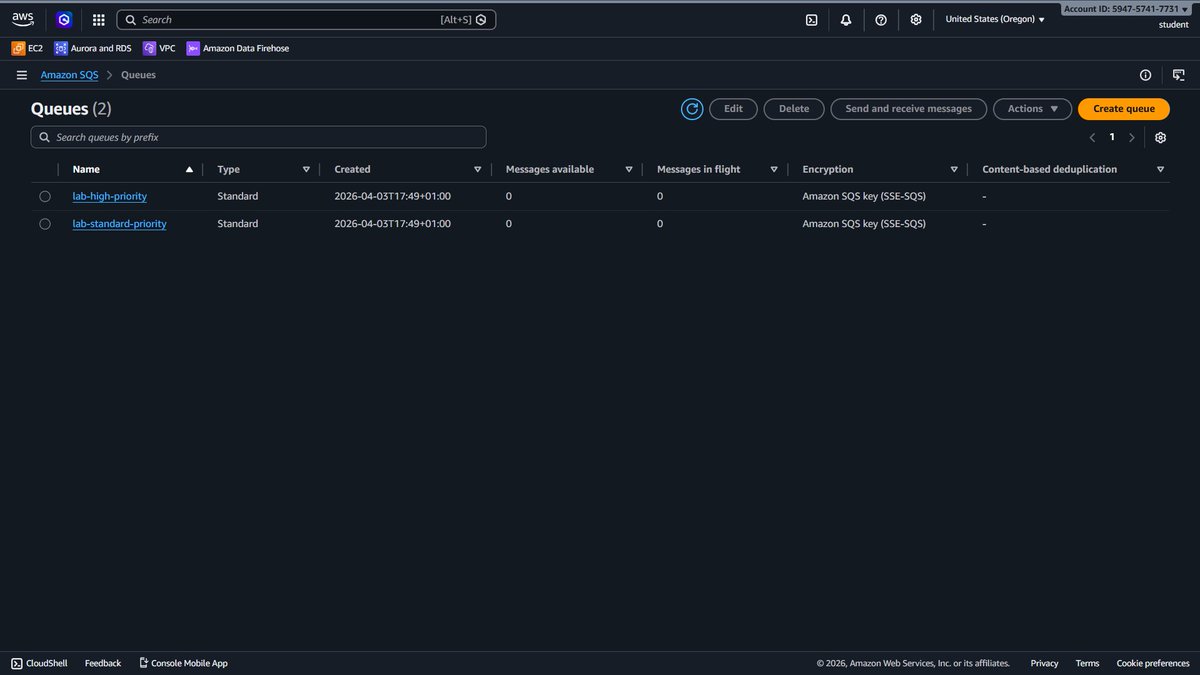Open Amazon Data Firehose shortcut
This screenshot has height=675, width=1200.
238,48
